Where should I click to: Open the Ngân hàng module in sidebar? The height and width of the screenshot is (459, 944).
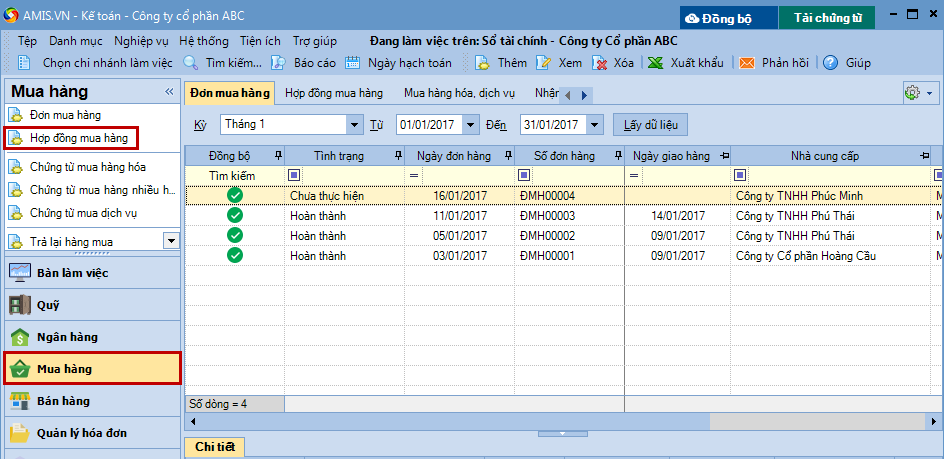pos(92,337)
